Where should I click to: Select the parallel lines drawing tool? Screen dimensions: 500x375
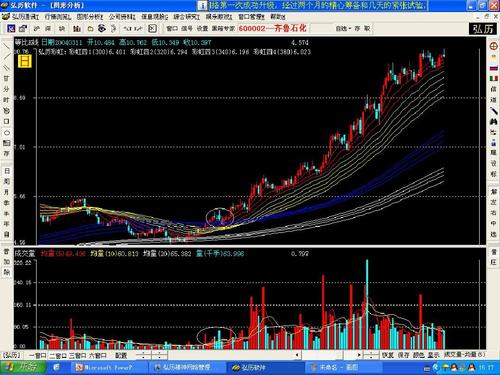point(6,68)
